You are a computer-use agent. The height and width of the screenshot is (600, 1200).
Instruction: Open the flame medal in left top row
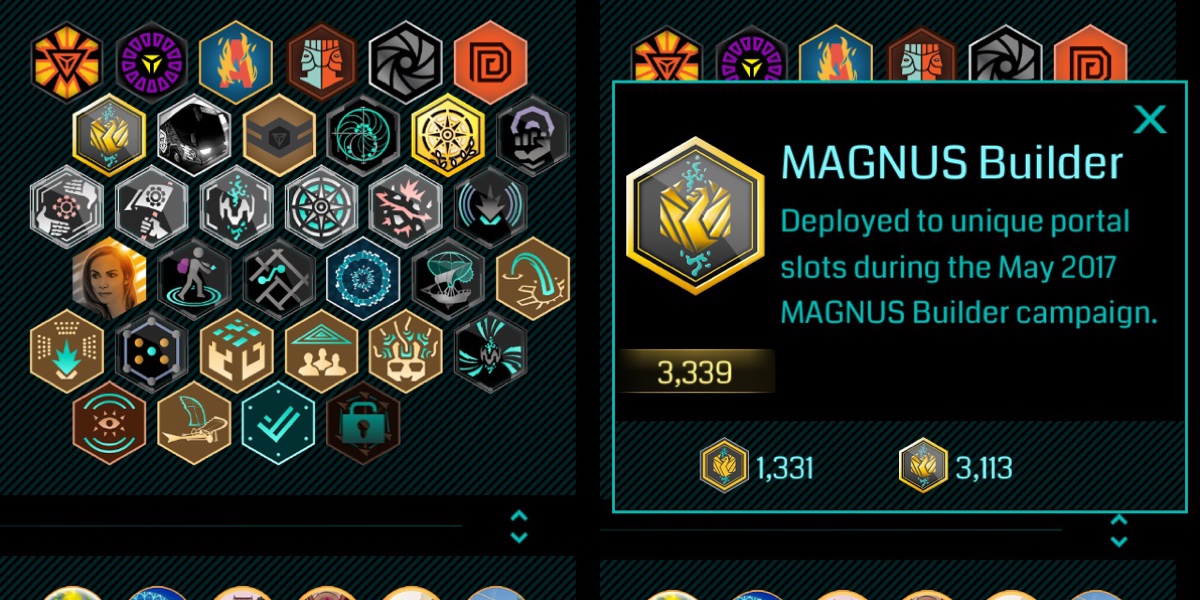235,62
